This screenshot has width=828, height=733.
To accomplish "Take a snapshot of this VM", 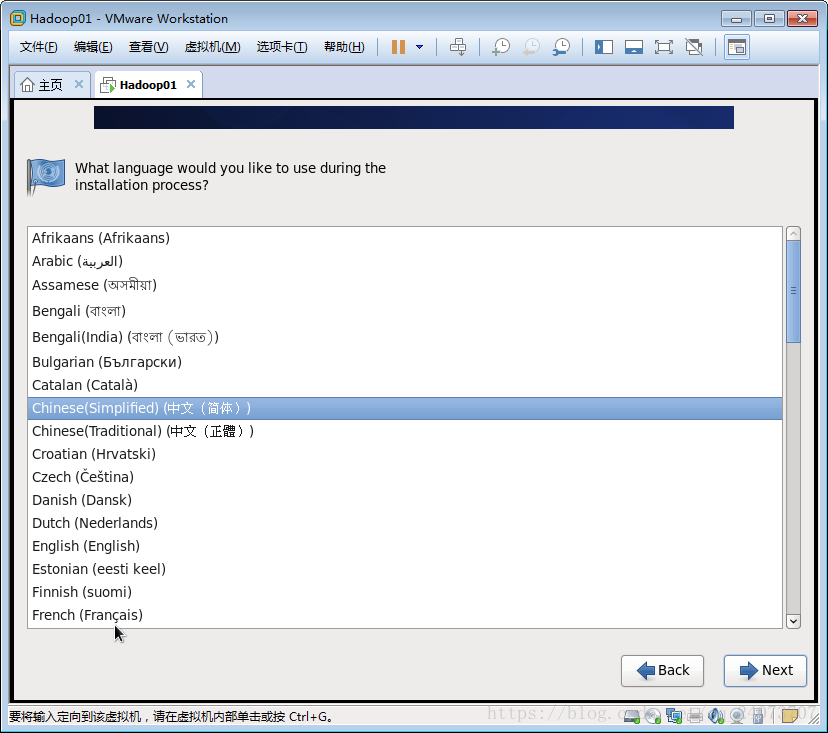I will click(501, 47).
